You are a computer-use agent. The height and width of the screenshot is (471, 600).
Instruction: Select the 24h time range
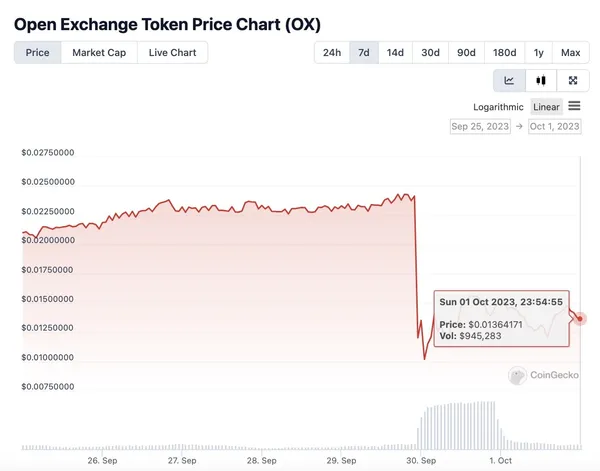pos(331,52)
